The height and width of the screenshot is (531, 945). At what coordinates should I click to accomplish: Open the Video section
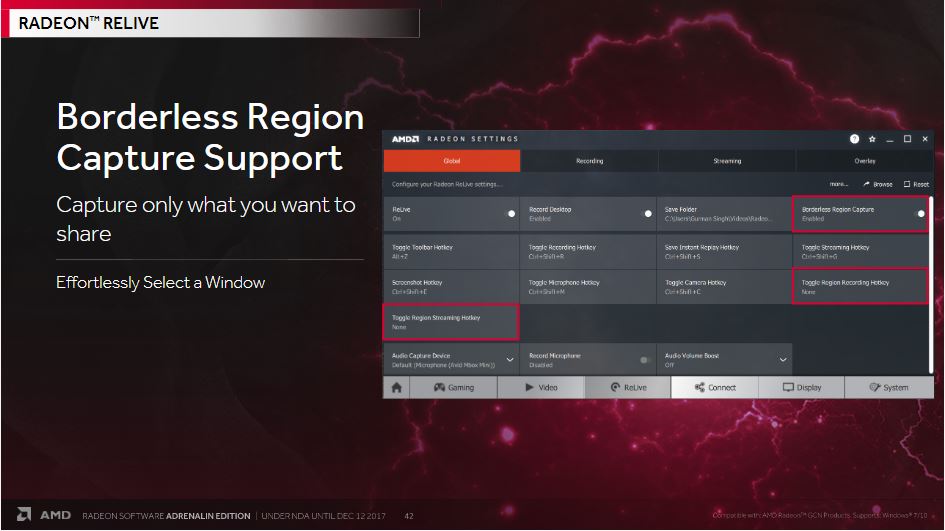pos(541,388)
